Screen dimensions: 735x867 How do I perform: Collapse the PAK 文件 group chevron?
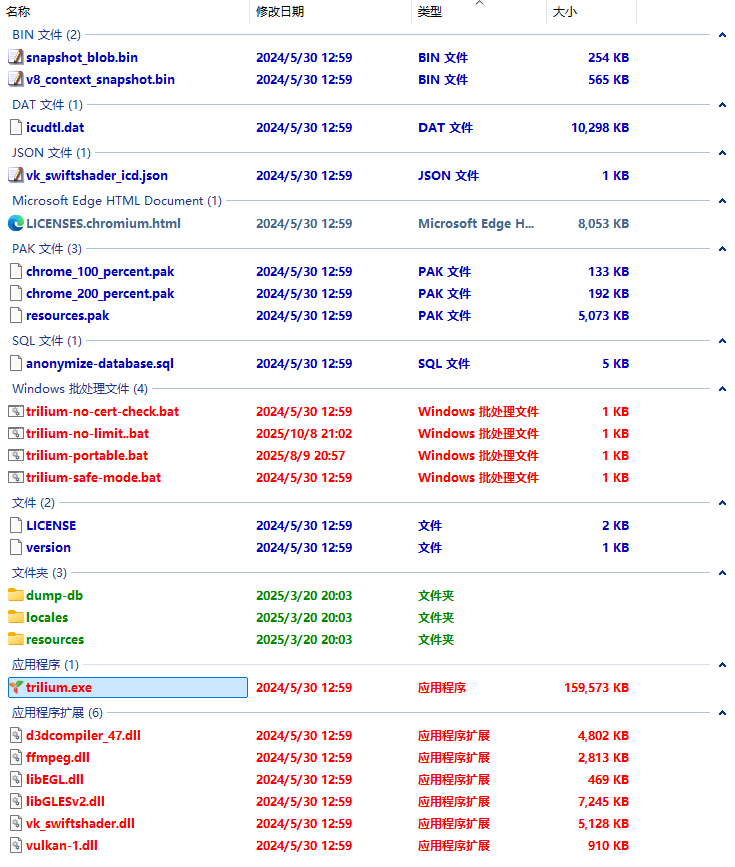point(721,249)
